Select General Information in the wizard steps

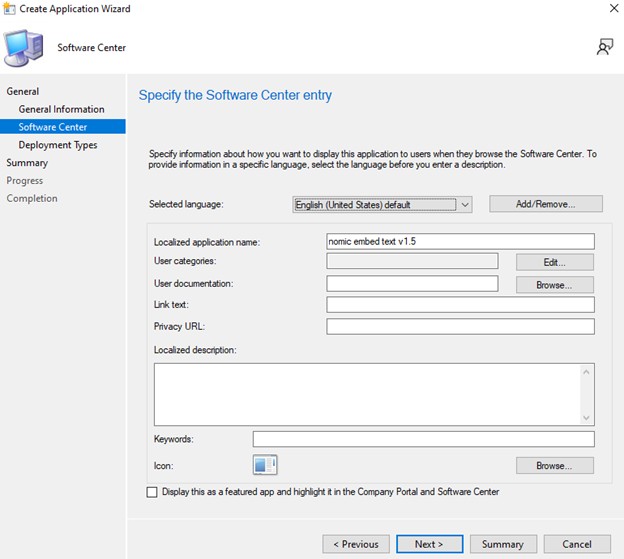pyautogui.click(x=61, y=109)
